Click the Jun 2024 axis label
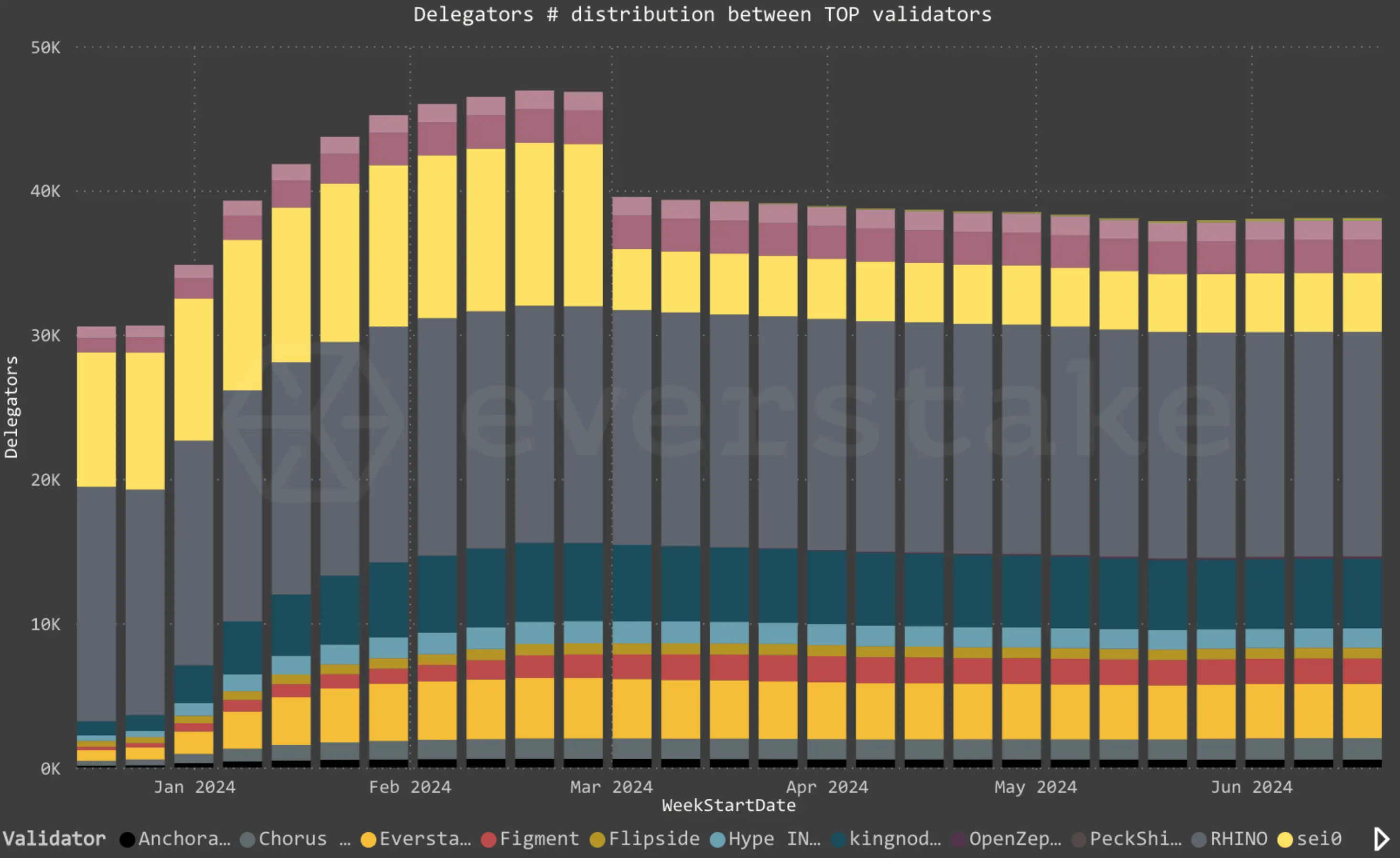Screen dimensions: 1400x858 1251,787
